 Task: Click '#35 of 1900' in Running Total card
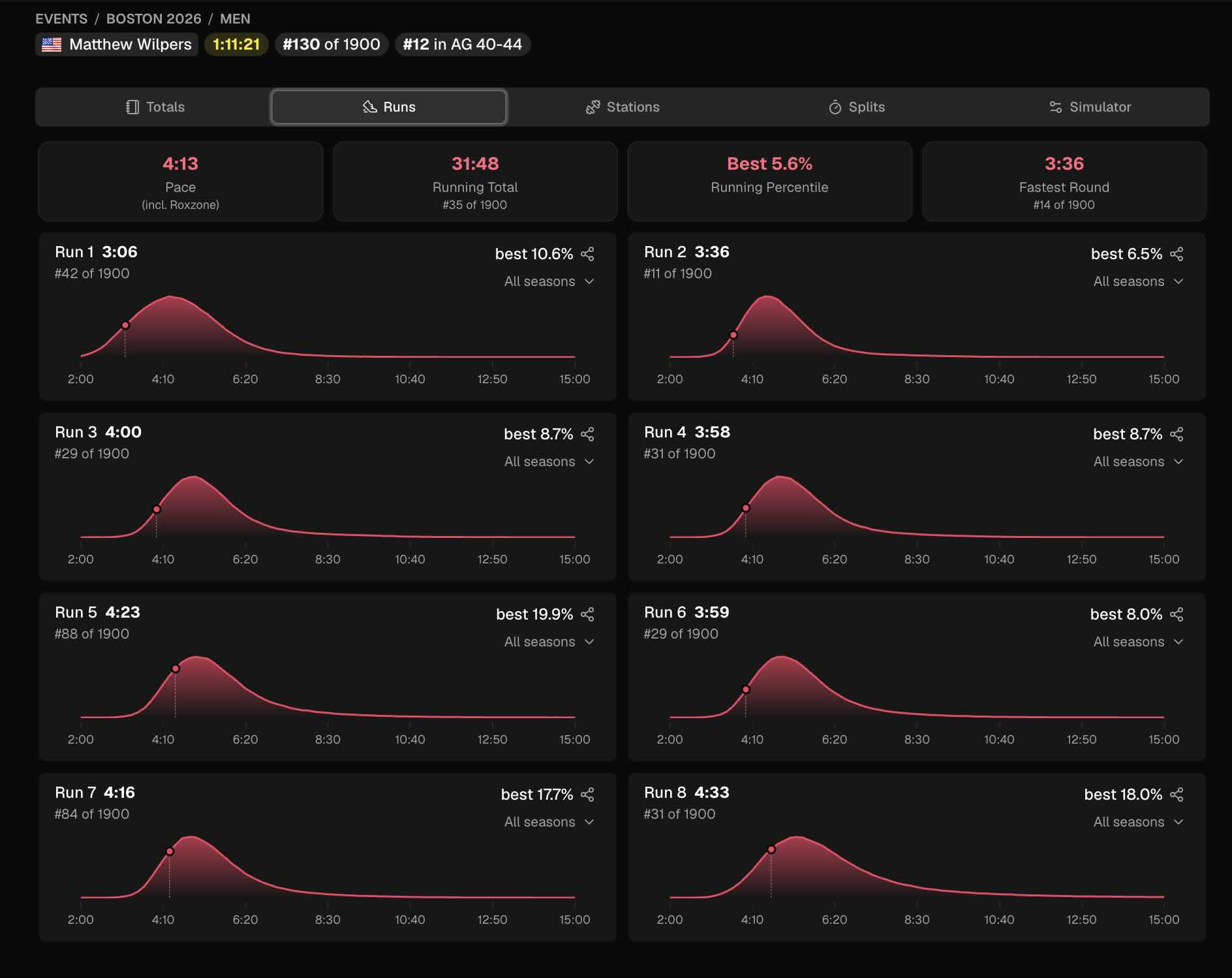click(x=475, y=205)
